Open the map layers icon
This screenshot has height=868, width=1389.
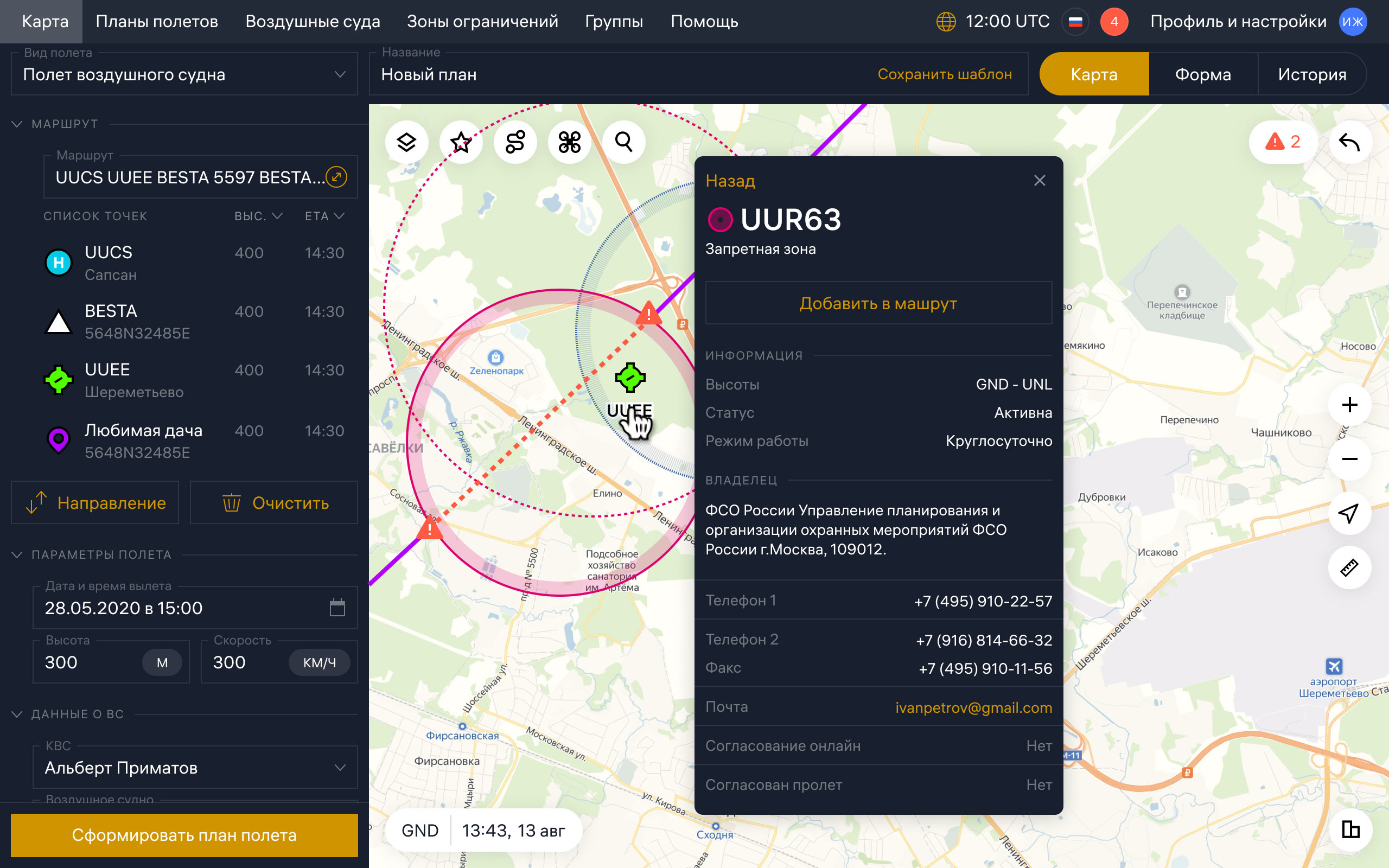pyautogui.click(x=406, y=142)
